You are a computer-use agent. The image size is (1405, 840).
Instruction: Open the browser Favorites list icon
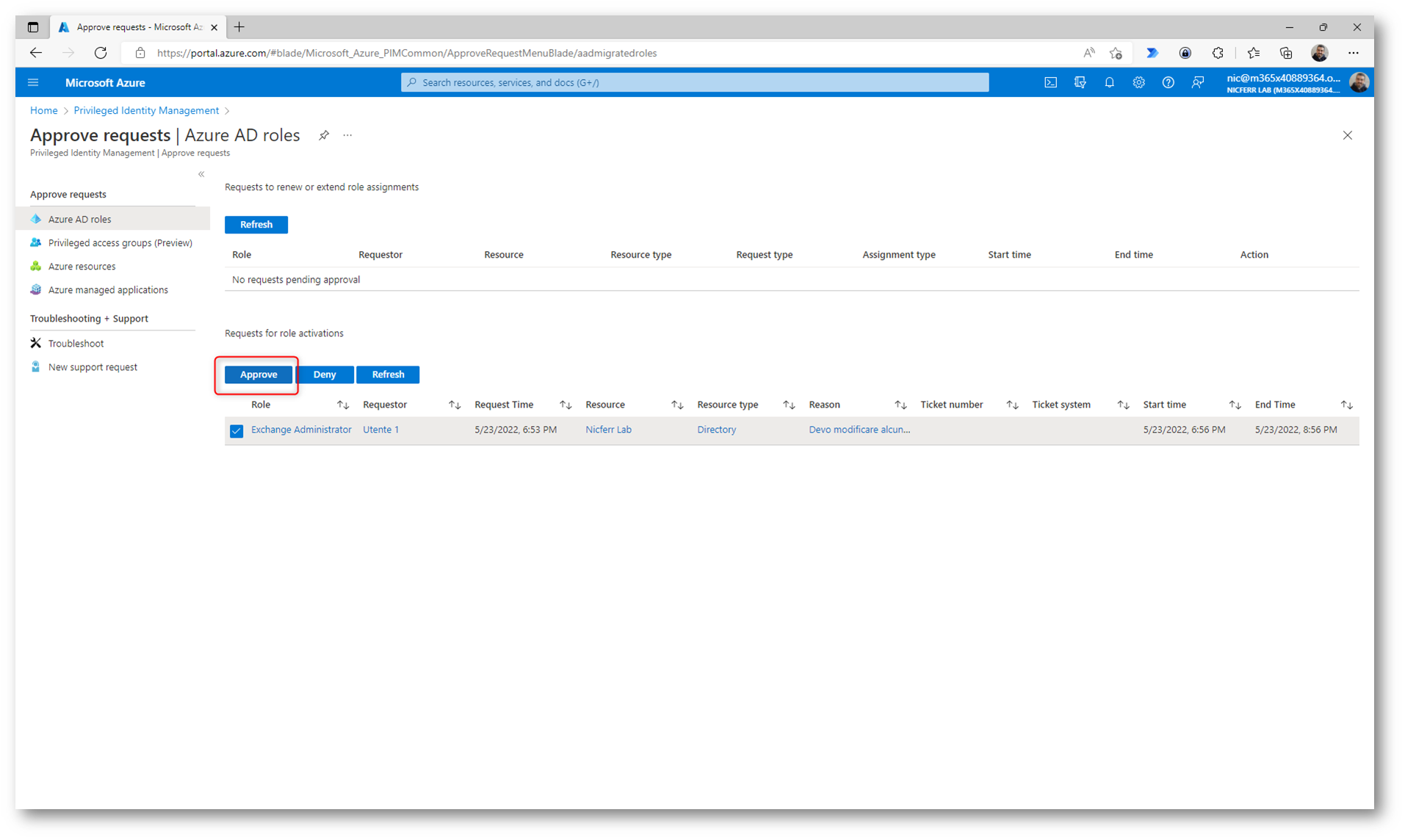point(1253,53)
